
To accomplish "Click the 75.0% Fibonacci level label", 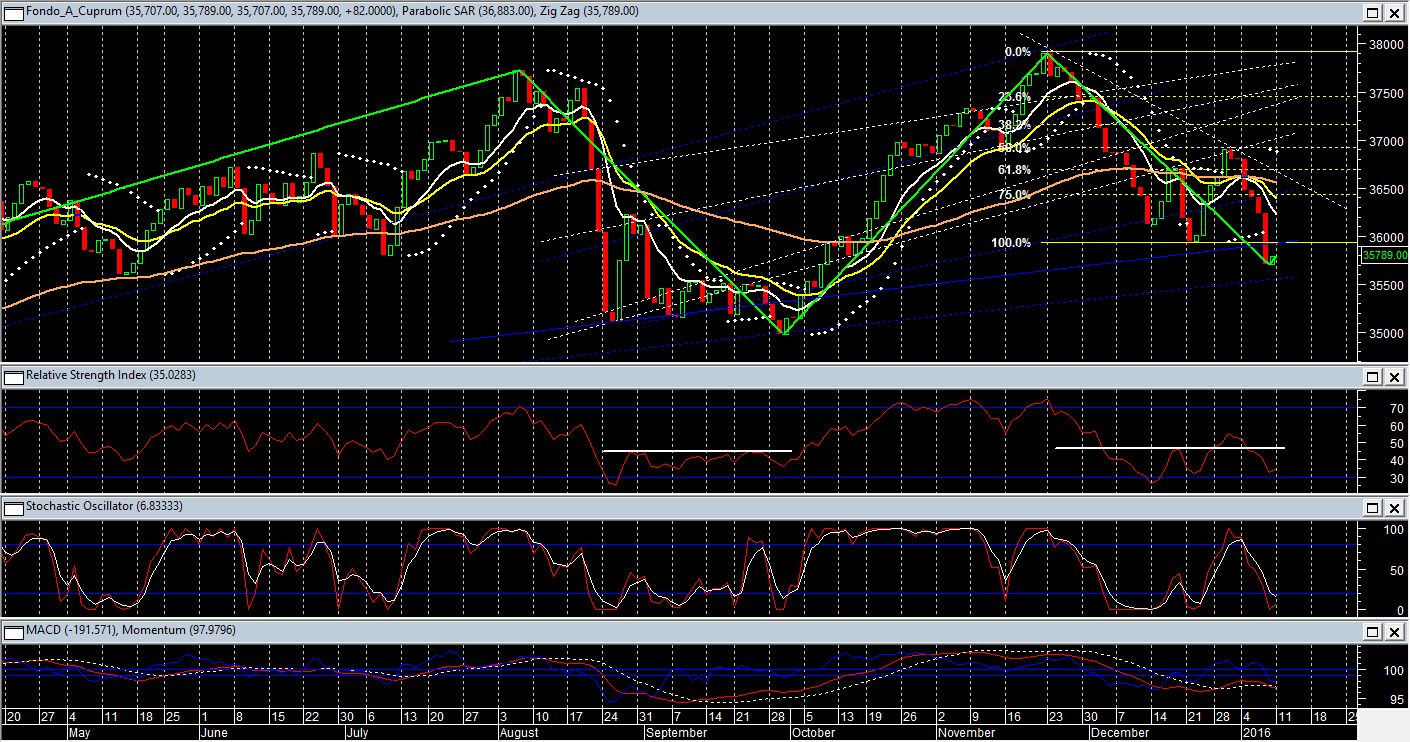I will click(1014, 195).
